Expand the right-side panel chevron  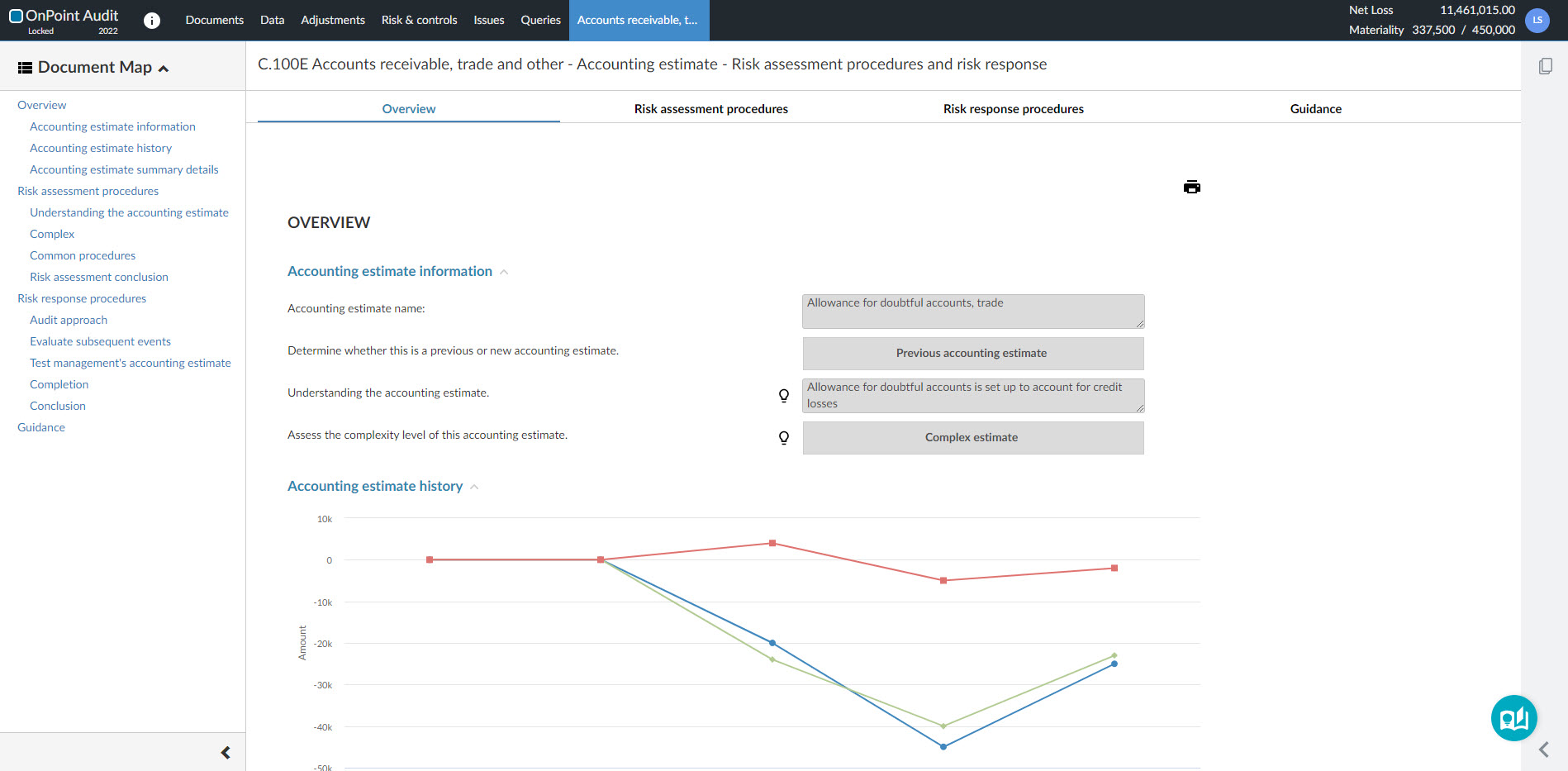coord(1543,750)
